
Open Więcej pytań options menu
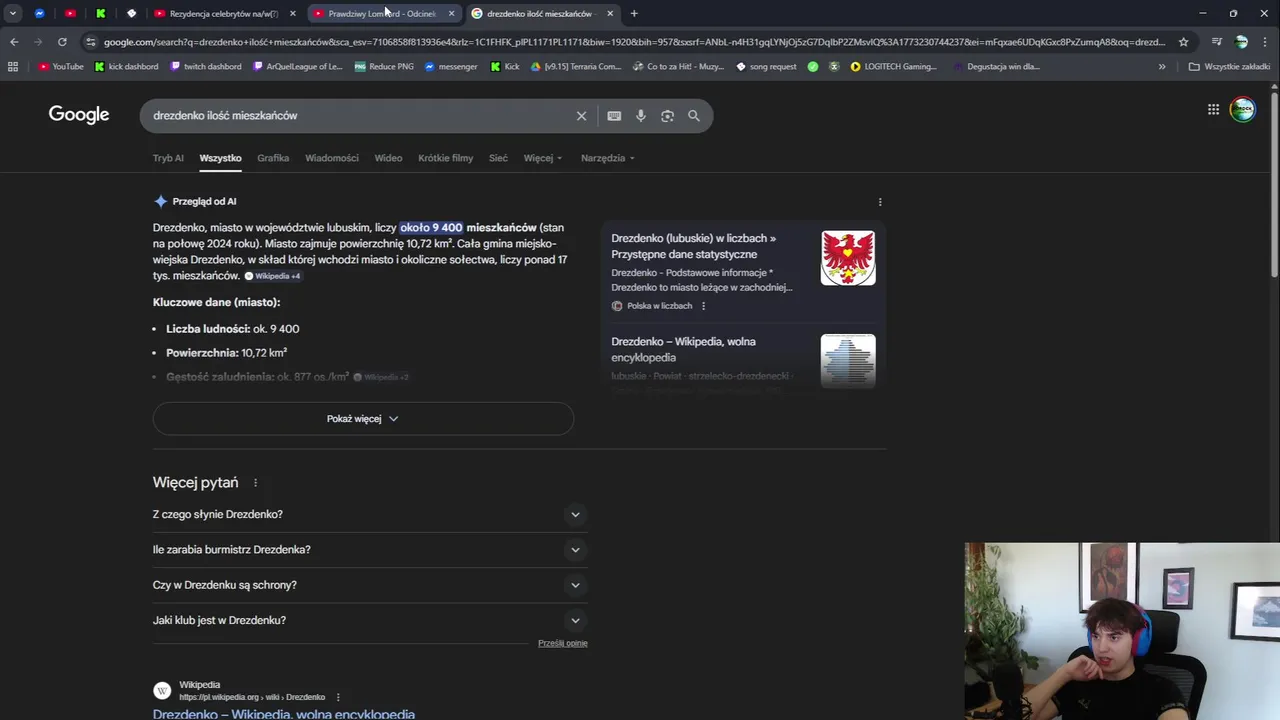pyautogui.click(x=255, y=483)
